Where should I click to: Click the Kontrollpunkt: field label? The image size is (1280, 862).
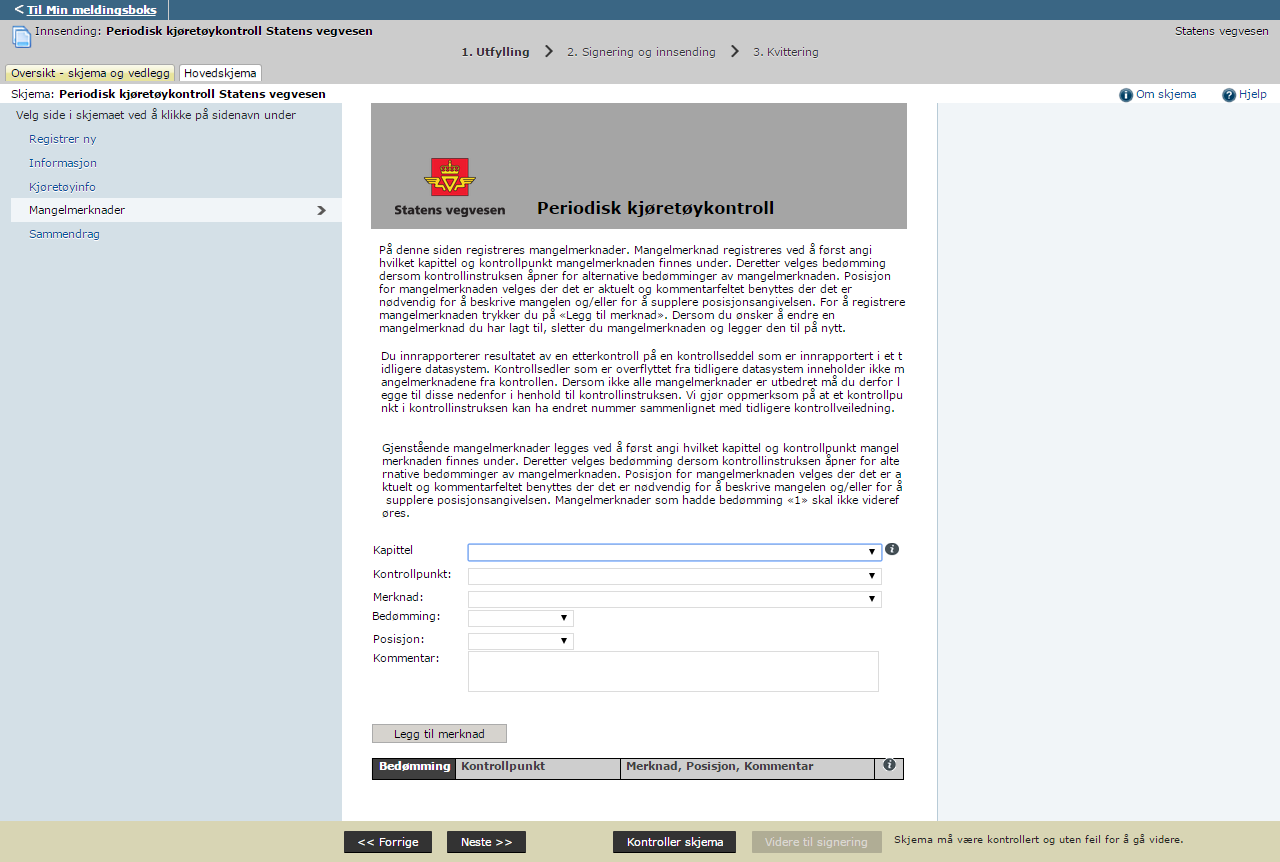(412, 574)
